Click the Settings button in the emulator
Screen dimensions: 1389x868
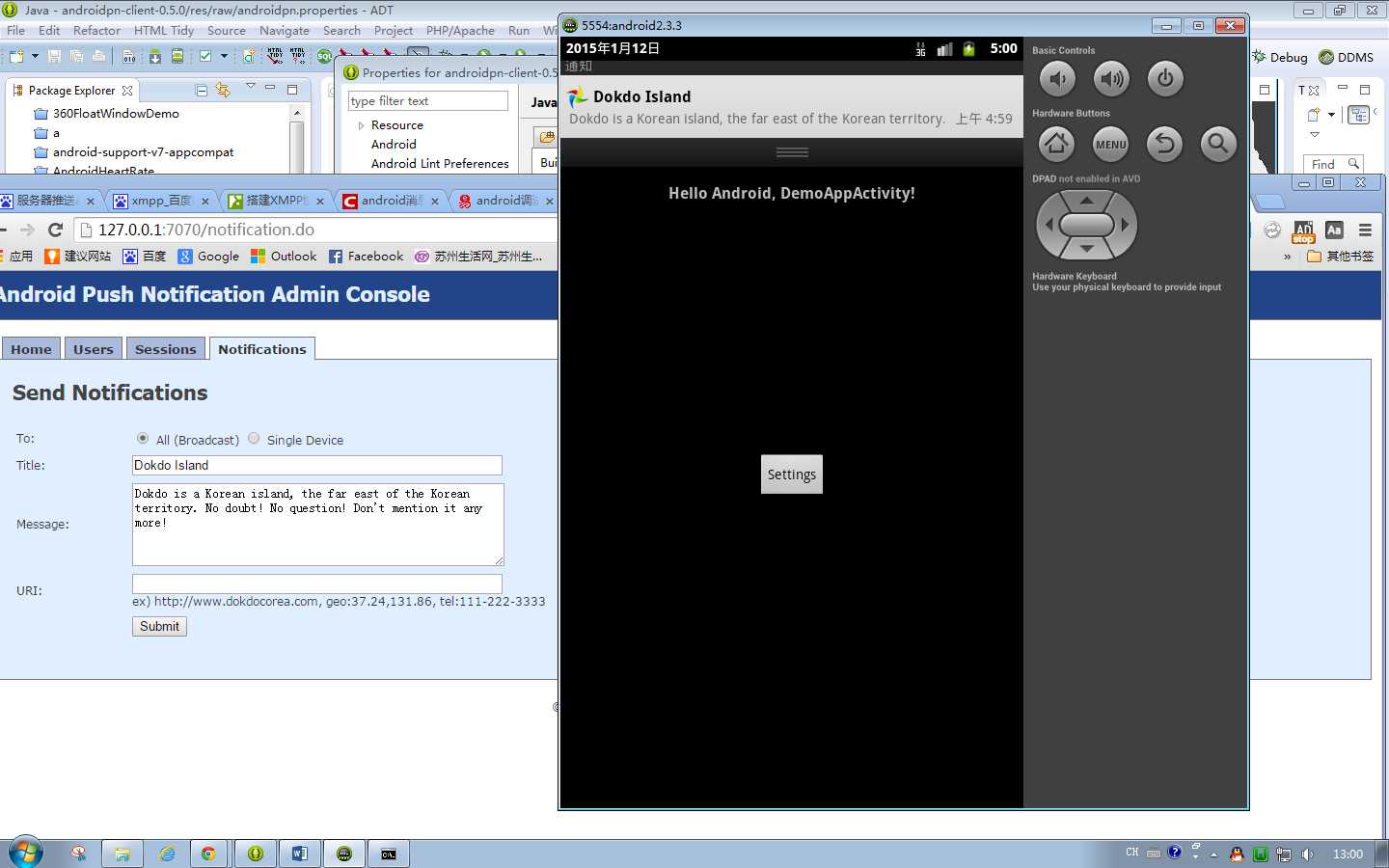pyautogui.click(x=792, y=475)
